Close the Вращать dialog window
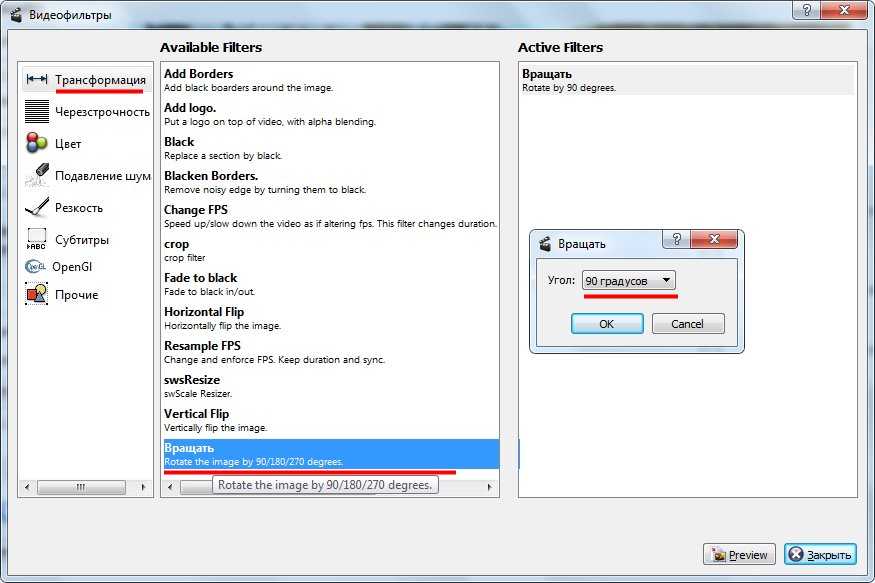The width and height of the screenshot is (875, 583). tap(714, 239)
